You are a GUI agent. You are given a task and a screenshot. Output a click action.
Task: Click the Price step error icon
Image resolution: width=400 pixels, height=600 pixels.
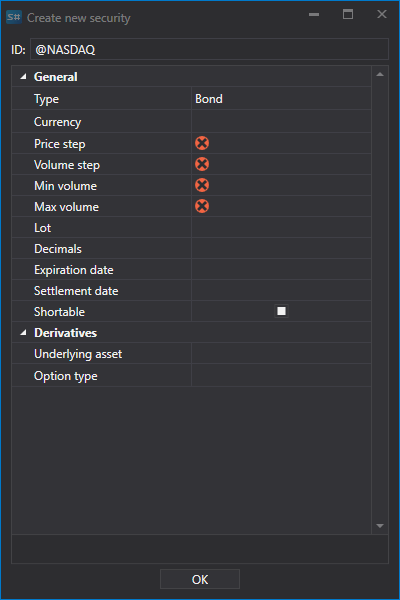pos(202,143)
